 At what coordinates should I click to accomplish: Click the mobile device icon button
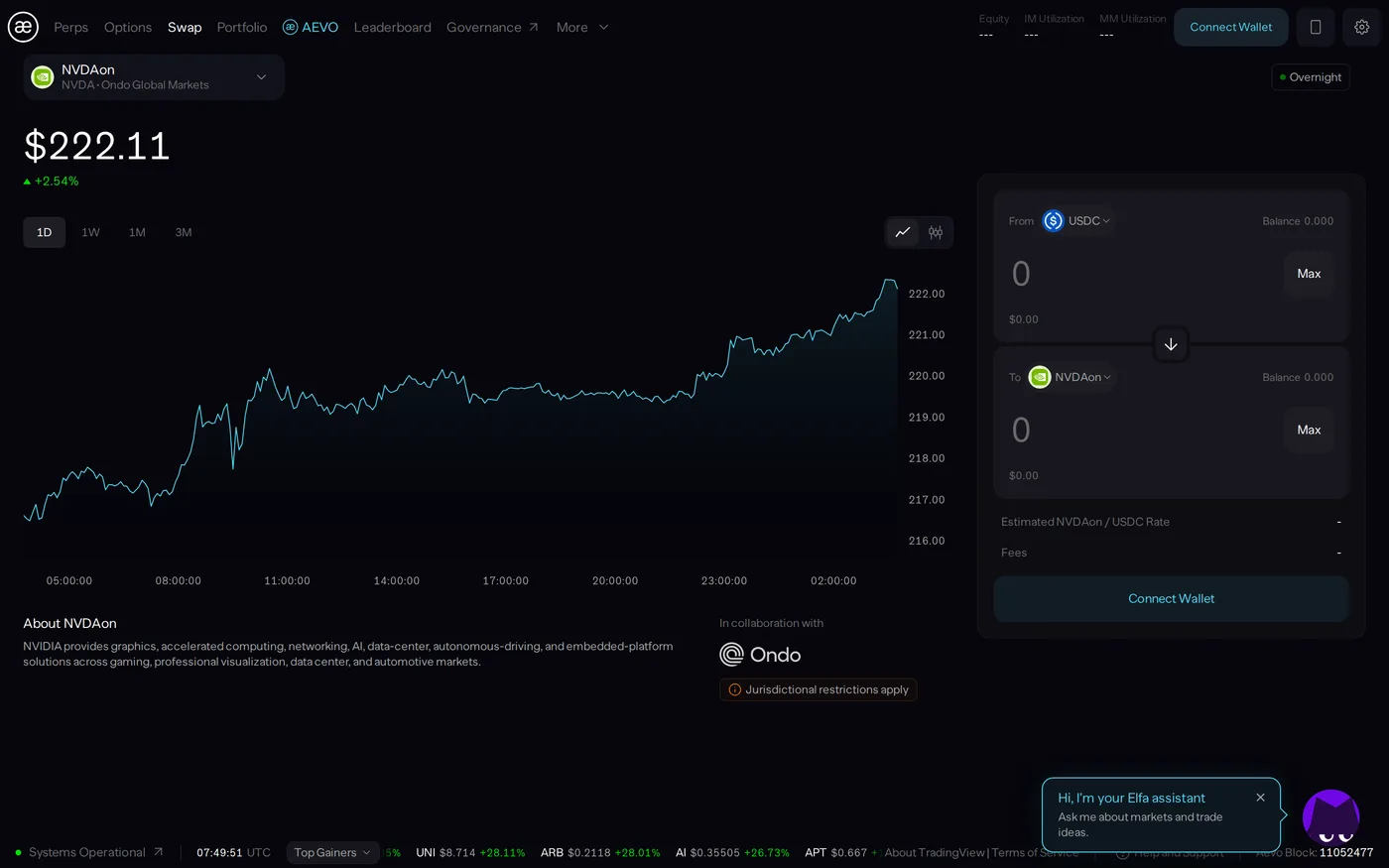(x=1316, y=27)
